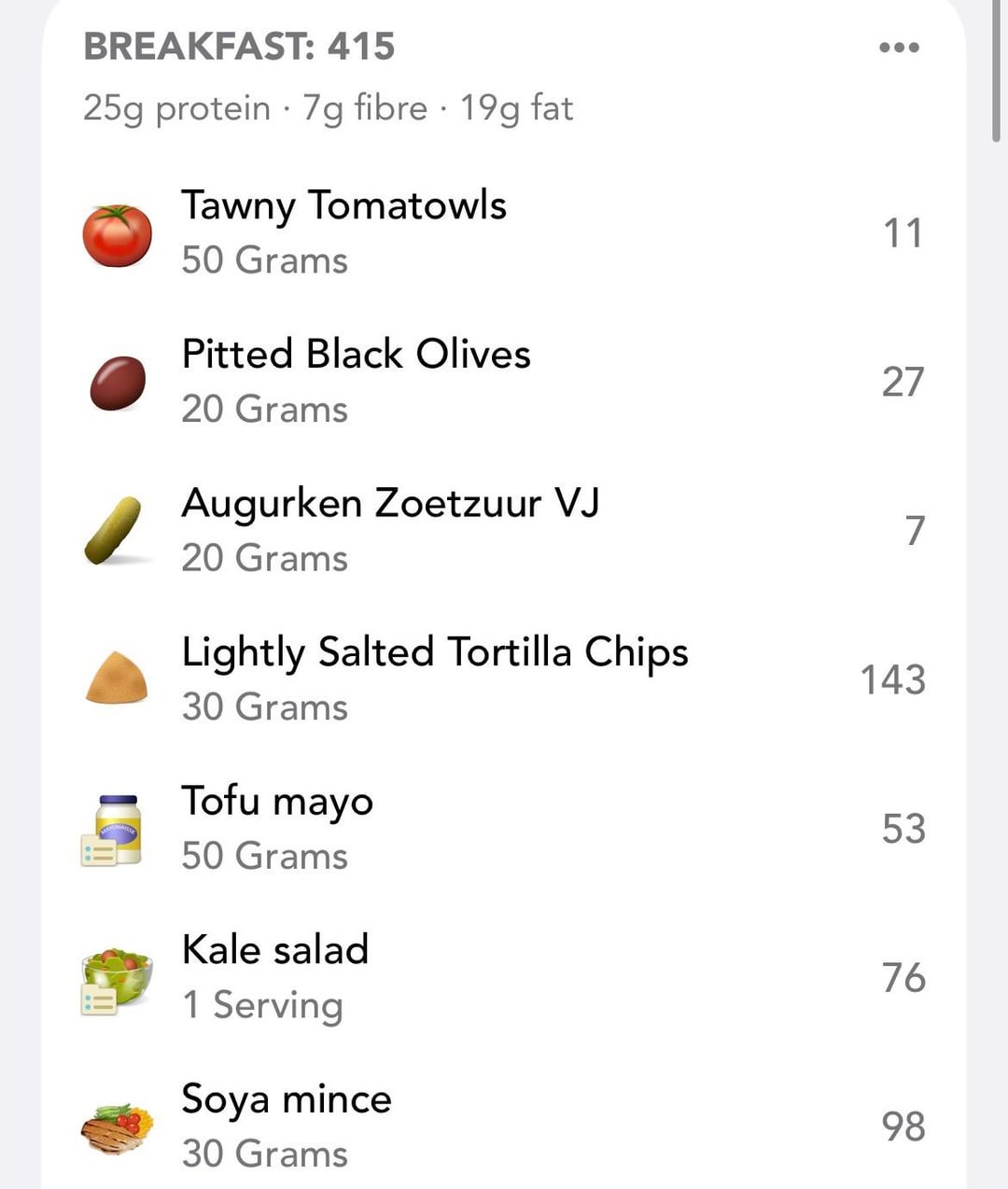1008x1189 pixels.
Task: Tap the salad bowl recipe icon
Action: point(115,980)
